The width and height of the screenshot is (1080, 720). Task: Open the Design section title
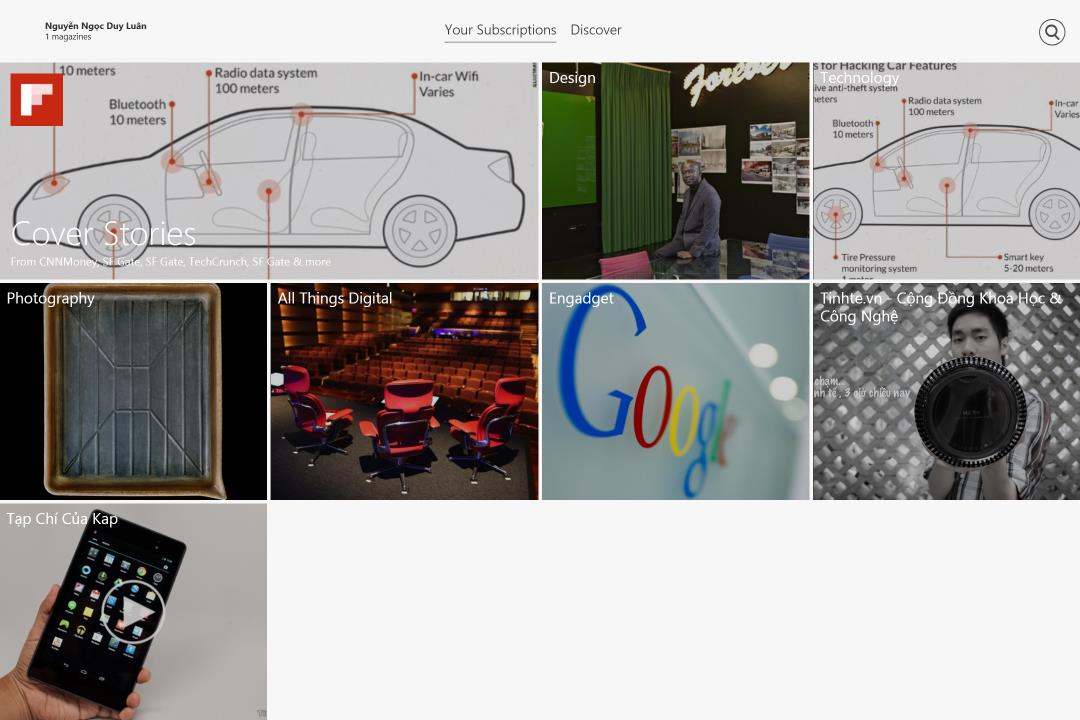[x=572, y=78]
